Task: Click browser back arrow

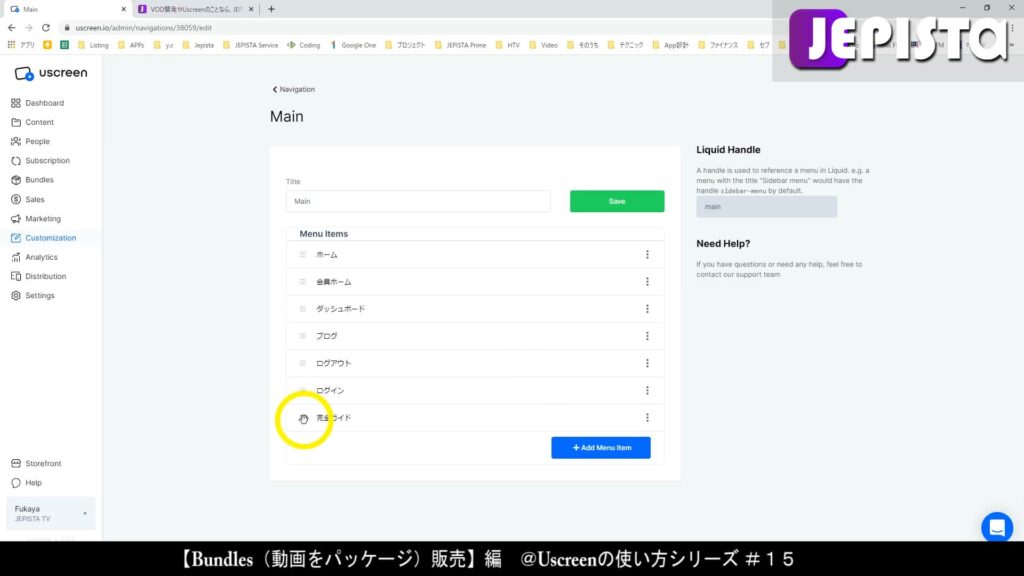Action: click(x=12, y=28)
